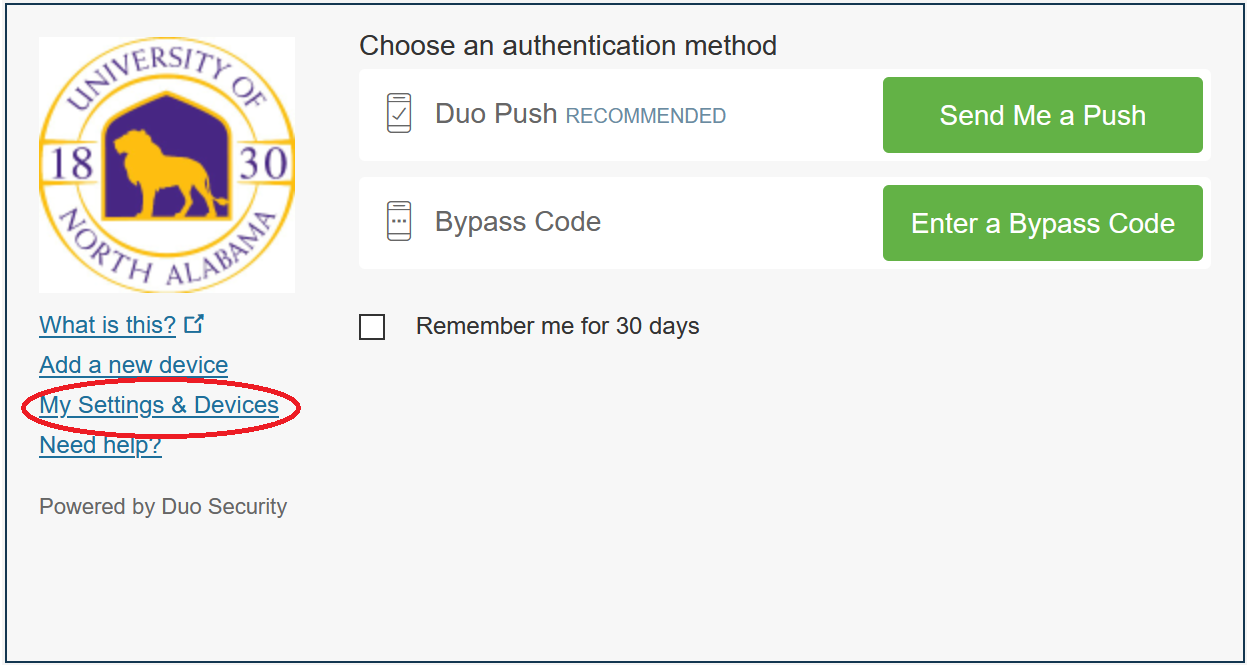Open the "What is this?" link

point(107,325)
